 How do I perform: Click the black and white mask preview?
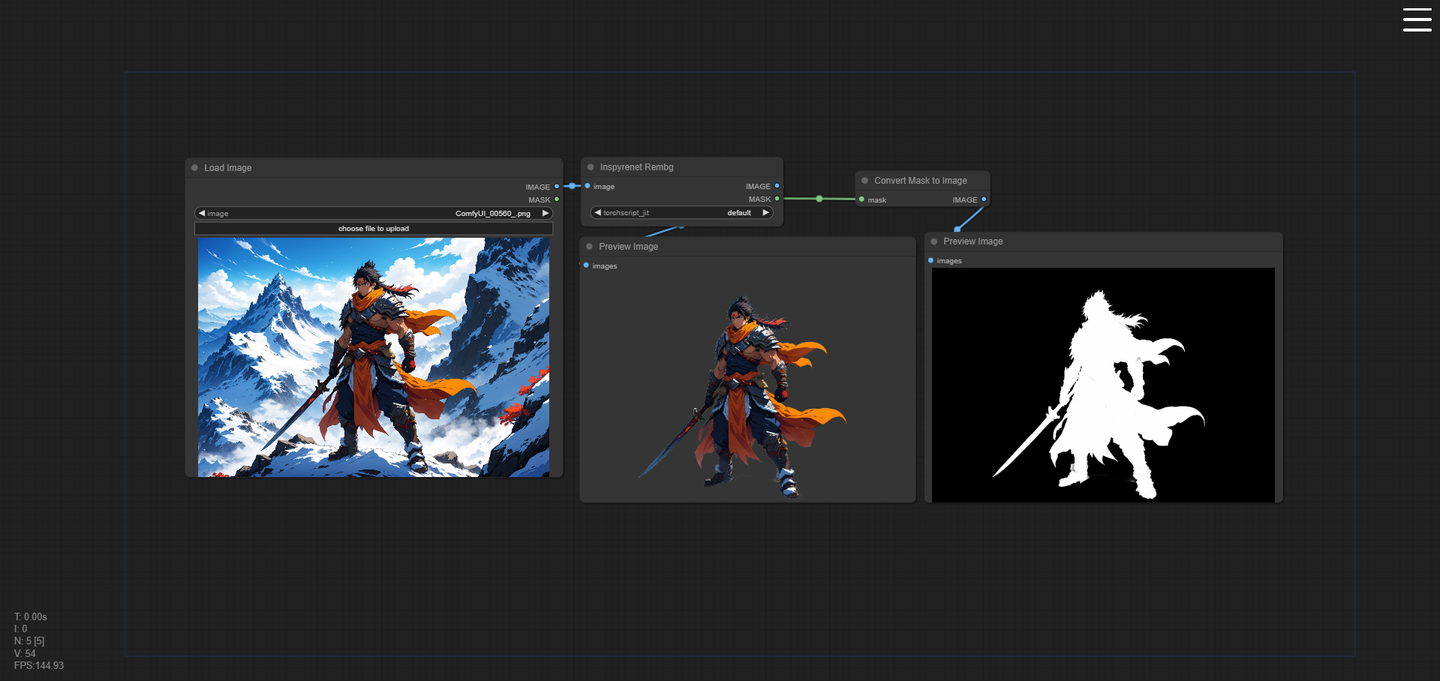click(x=1104, y=385)
